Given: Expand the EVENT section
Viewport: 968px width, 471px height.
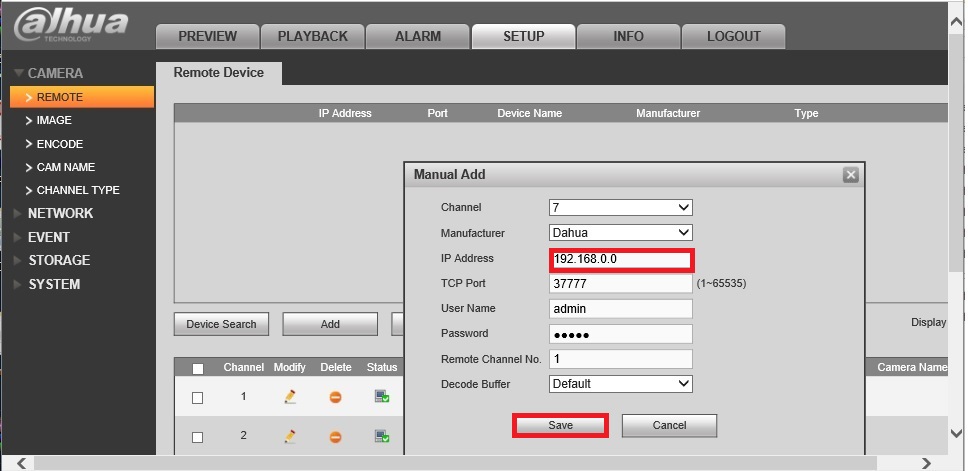Looking at the screenshot, I should pos(41,237).
